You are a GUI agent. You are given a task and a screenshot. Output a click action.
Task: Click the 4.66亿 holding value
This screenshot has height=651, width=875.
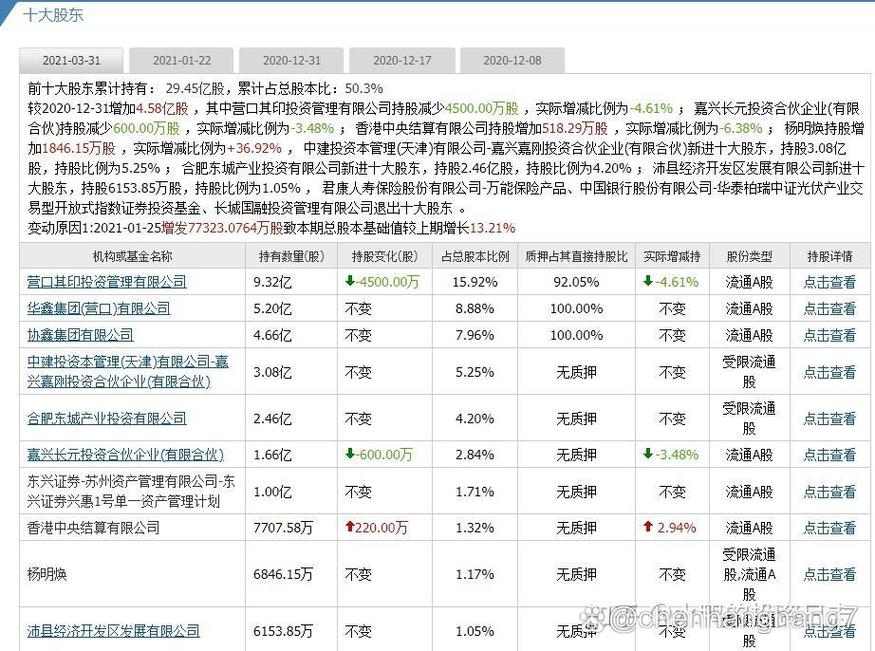tap(272, 335)
